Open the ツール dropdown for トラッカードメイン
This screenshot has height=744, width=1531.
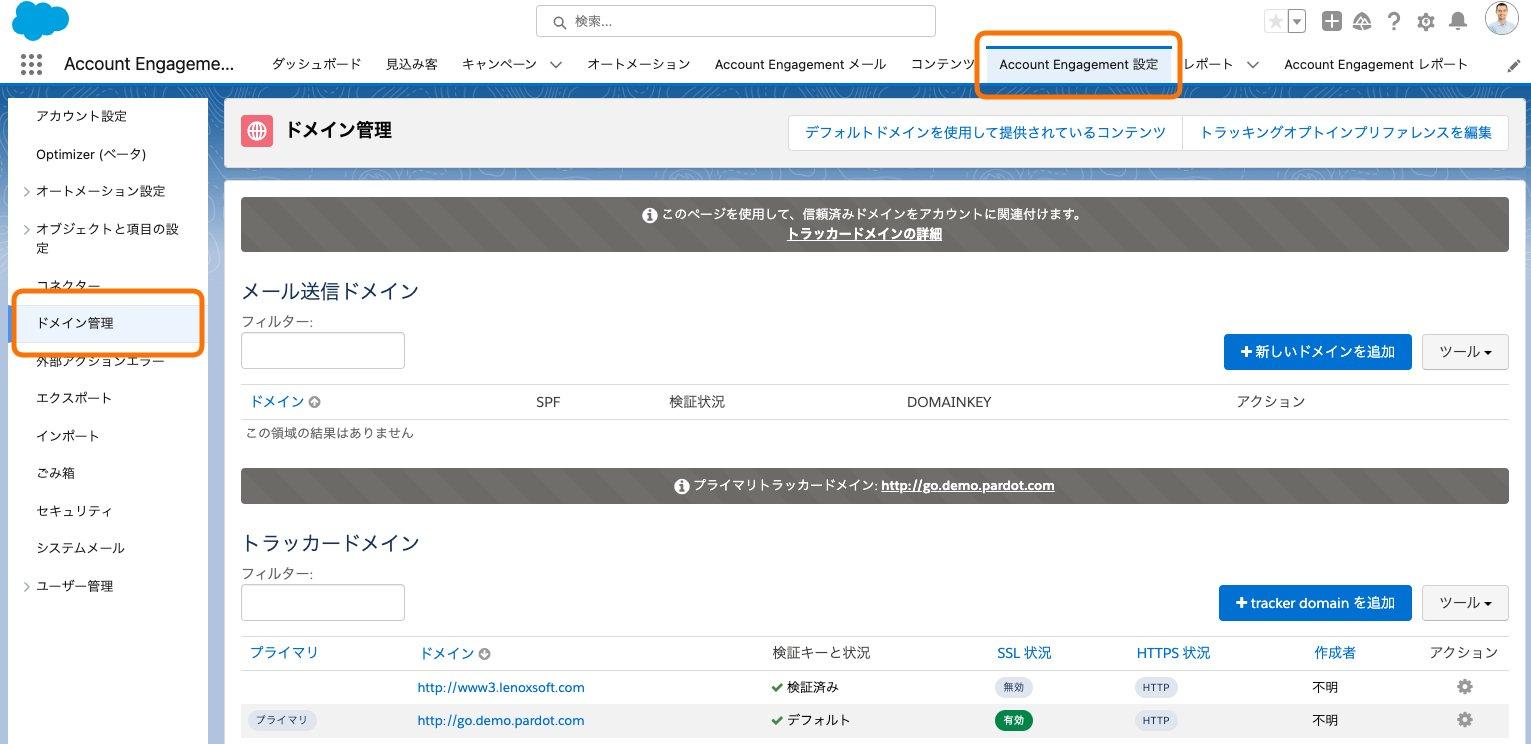(x=1465, y=603)
